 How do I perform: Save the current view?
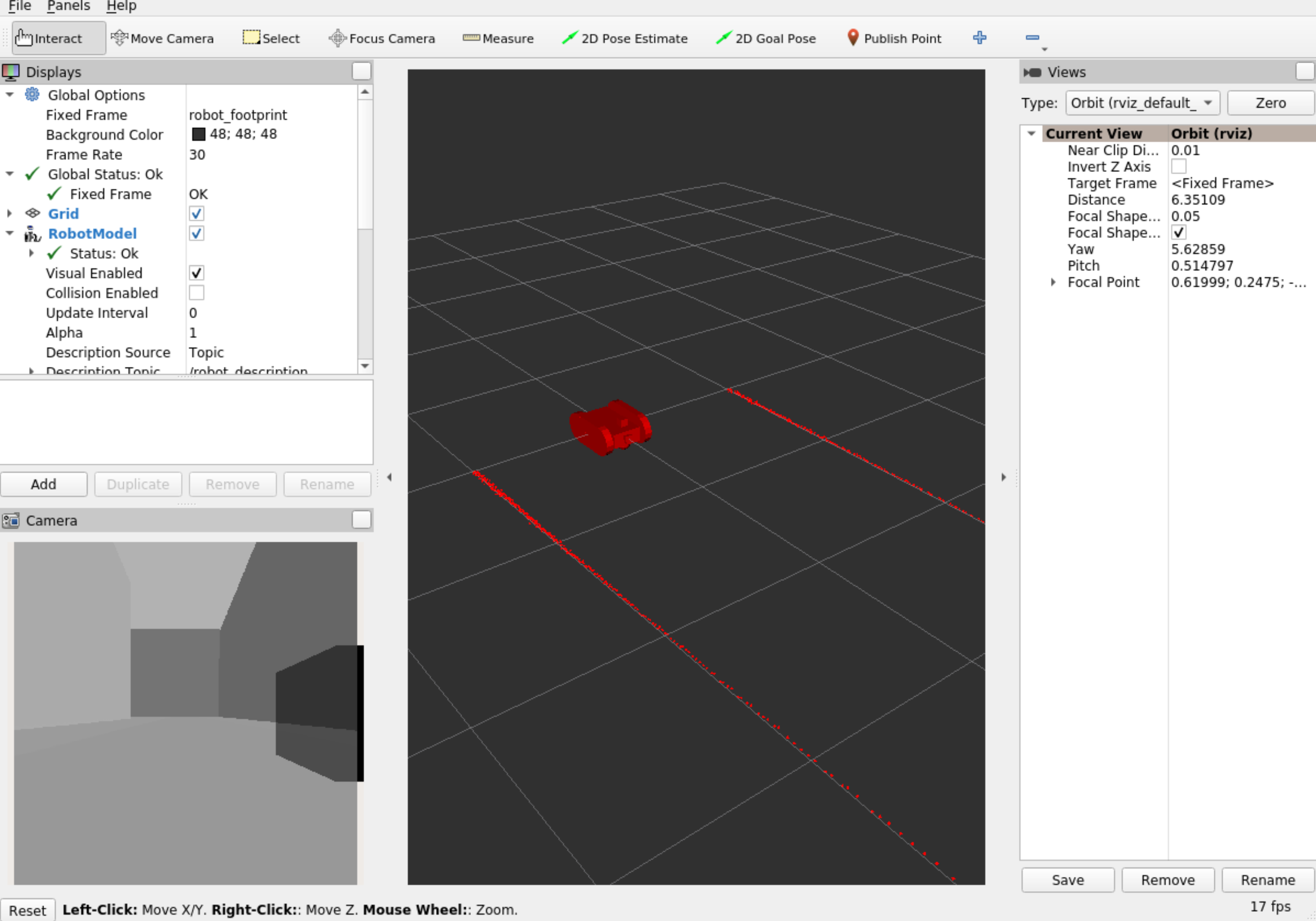pyautogui.click(x=1067, y=880)
